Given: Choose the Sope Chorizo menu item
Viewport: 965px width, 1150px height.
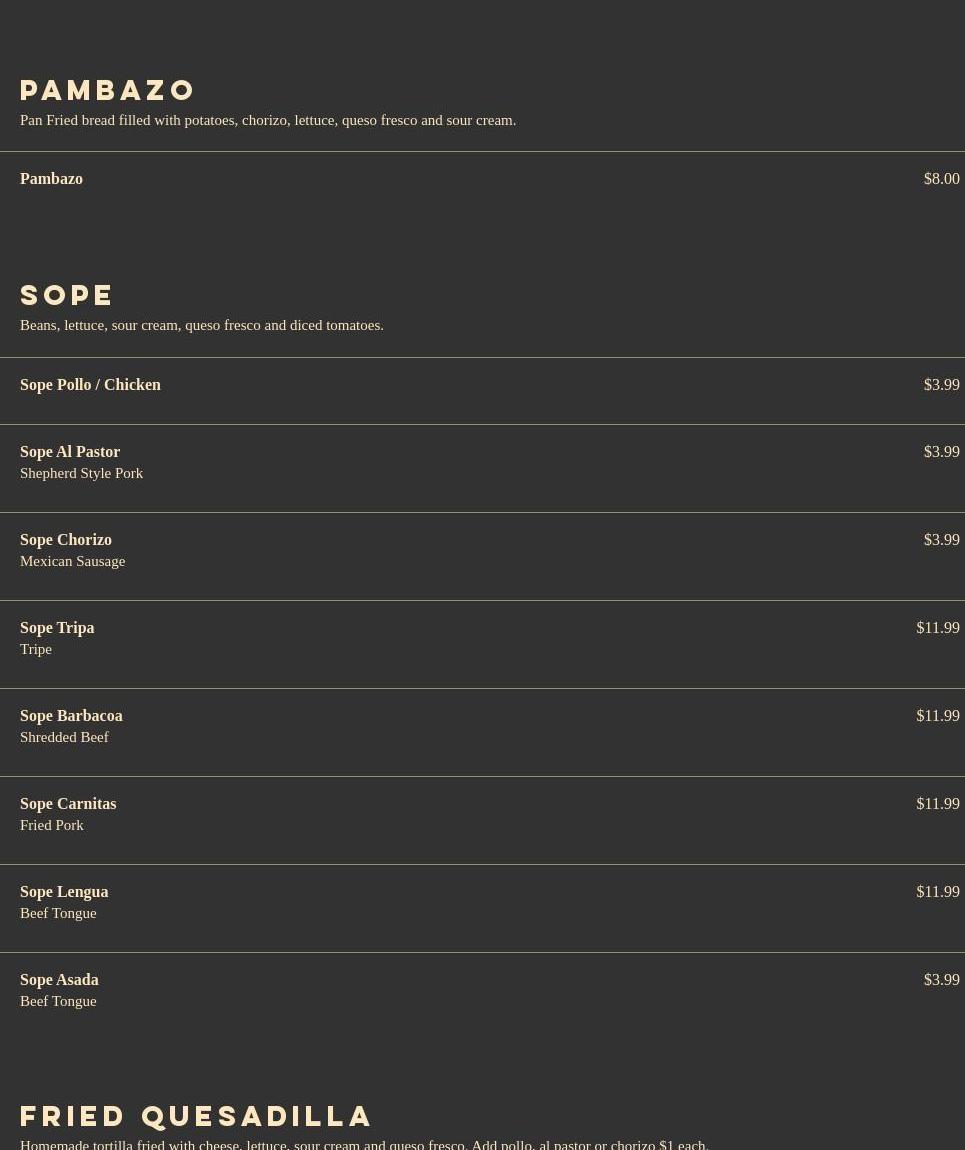Looking at the screenshot, I should pos(66,540).
